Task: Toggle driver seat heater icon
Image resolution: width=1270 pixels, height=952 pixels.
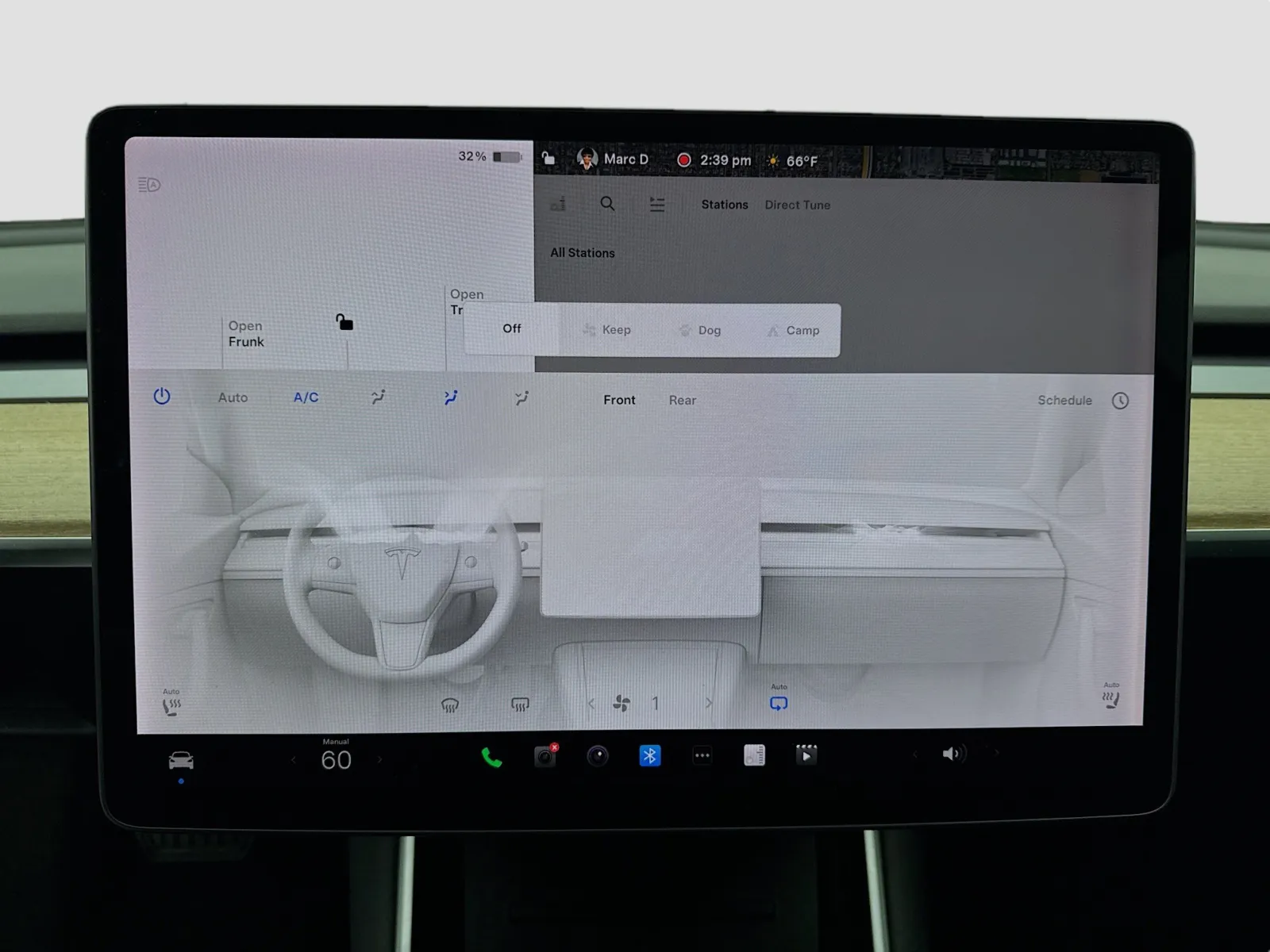Action: click(171, 705)
